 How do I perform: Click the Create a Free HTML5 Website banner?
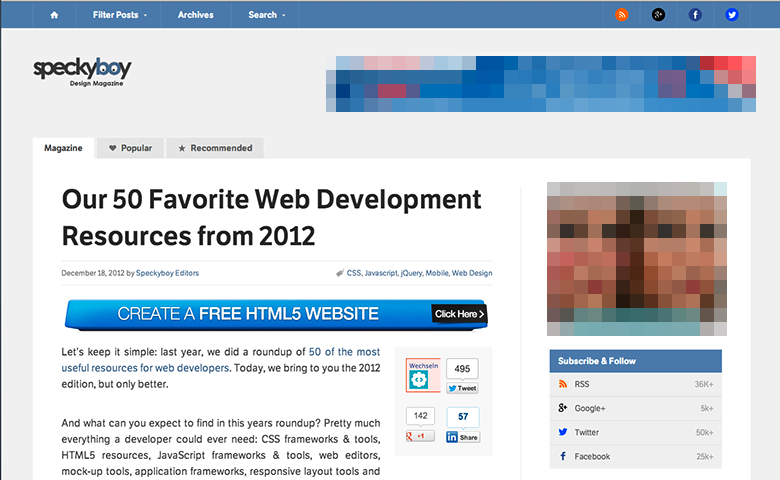point(276,314)
